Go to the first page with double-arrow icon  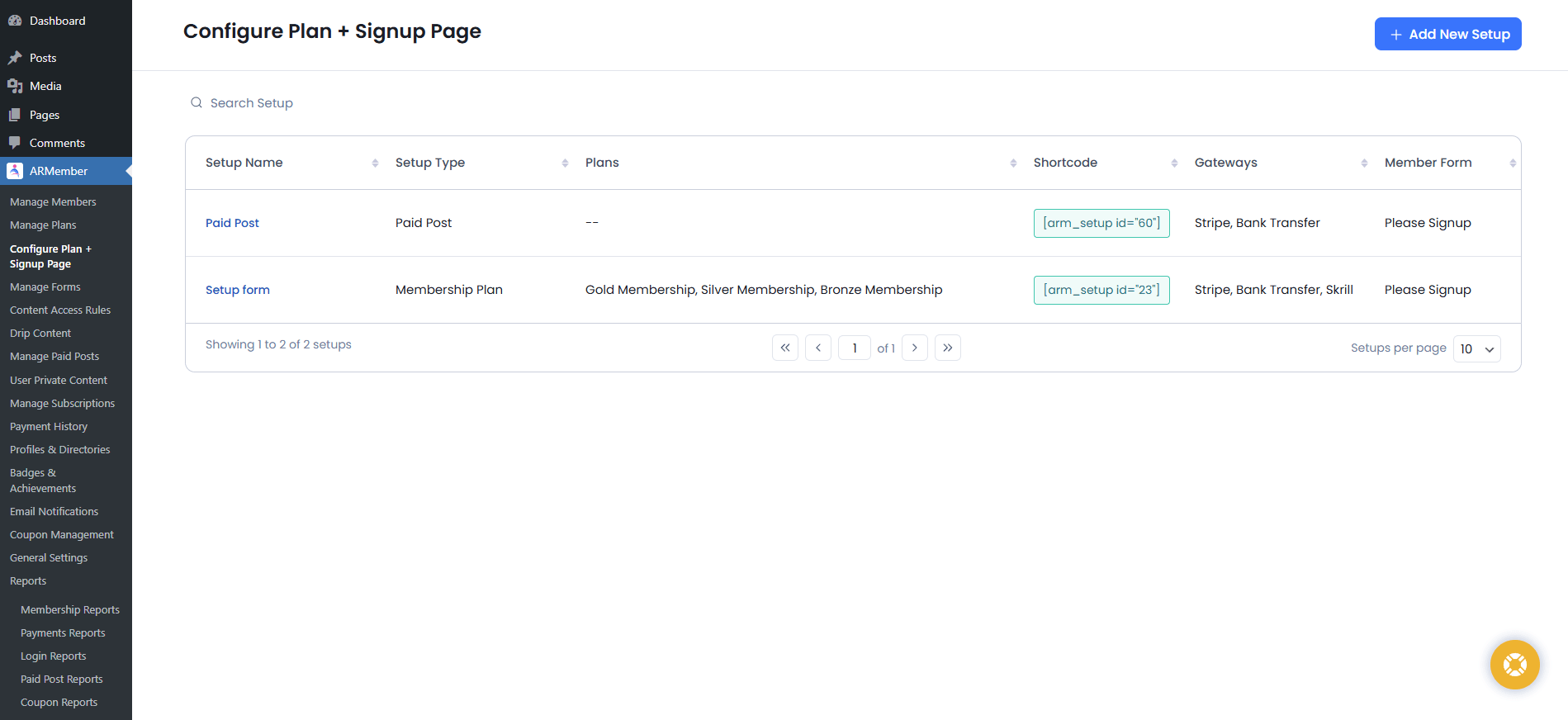[x=785, y=348]
